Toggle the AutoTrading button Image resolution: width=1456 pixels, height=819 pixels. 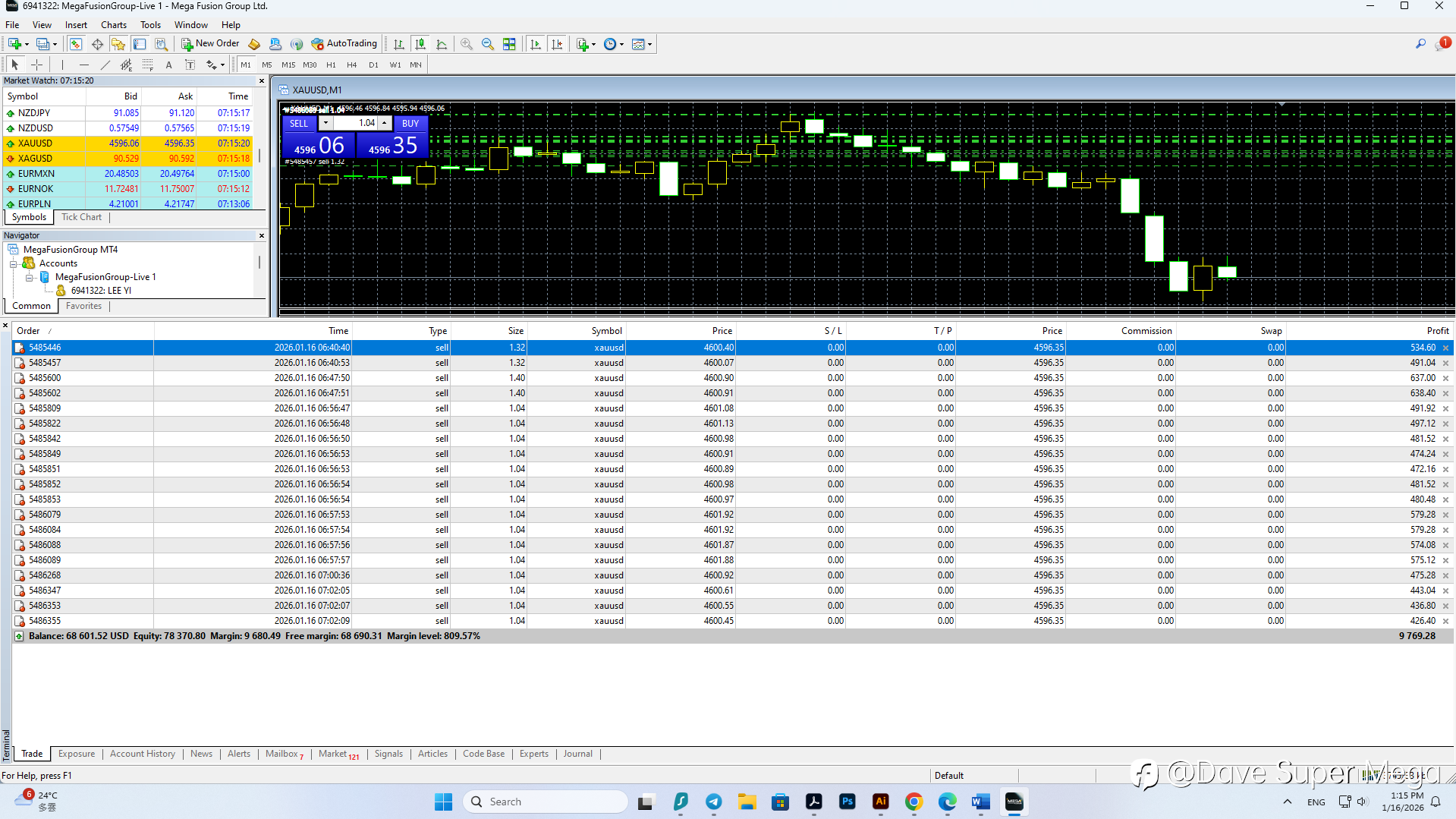tap(344, 44)
